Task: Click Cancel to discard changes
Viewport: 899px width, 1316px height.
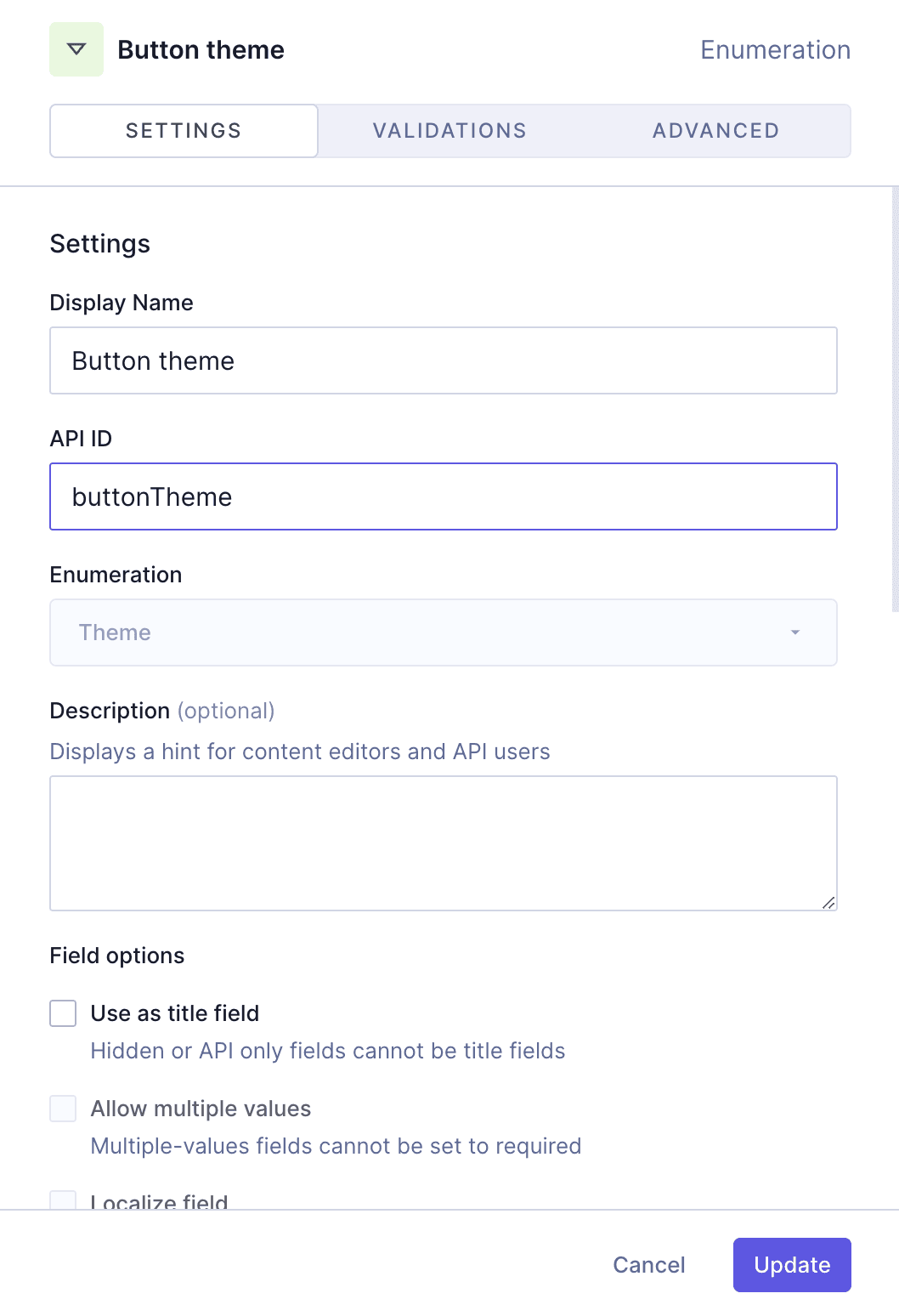Action: coord(648,1265)
